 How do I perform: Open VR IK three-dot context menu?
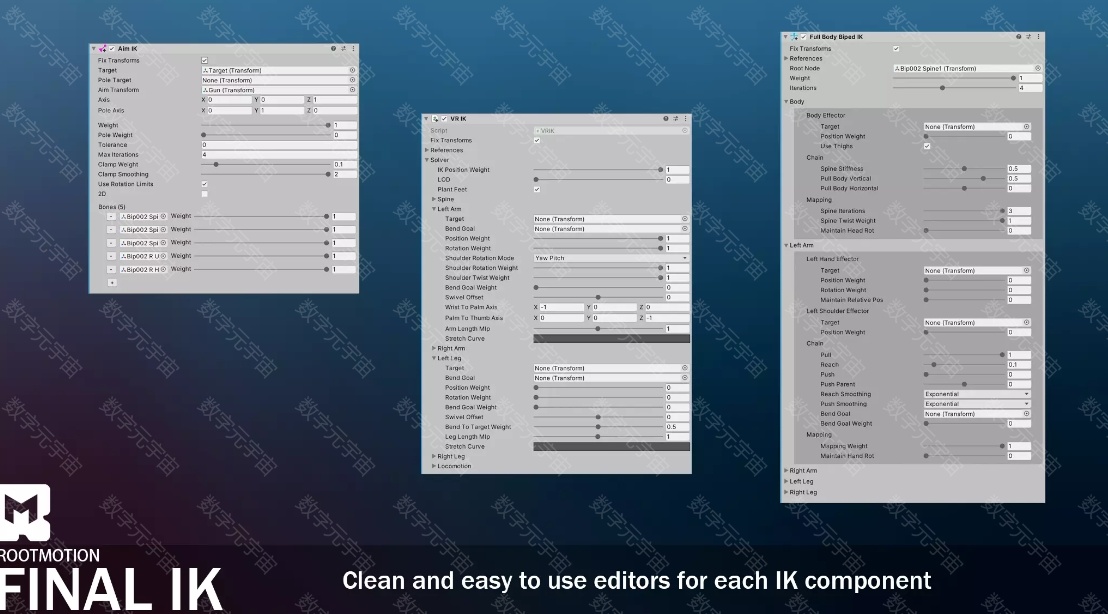685,119
